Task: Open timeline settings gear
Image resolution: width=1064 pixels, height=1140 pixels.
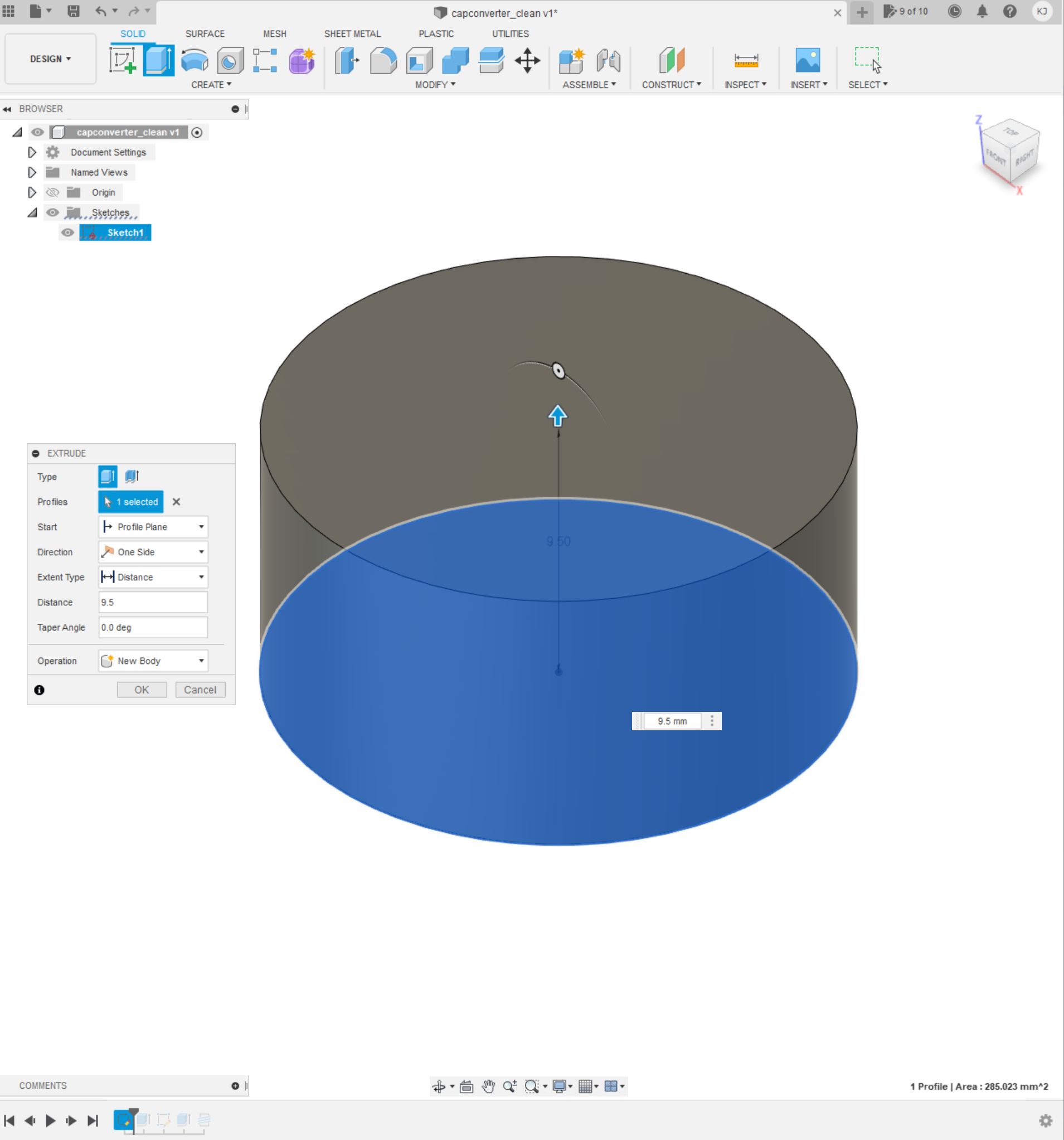Action: 1046,1120
